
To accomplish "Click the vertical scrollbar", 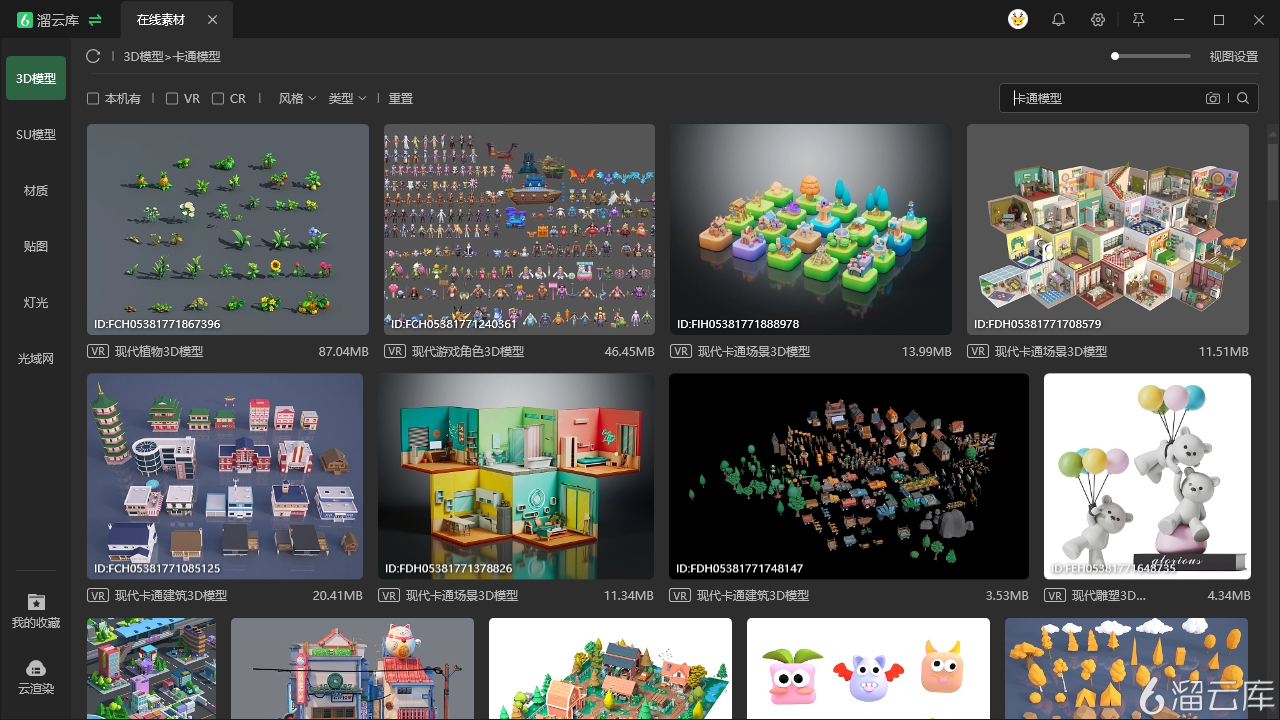I will (1273, 171).
